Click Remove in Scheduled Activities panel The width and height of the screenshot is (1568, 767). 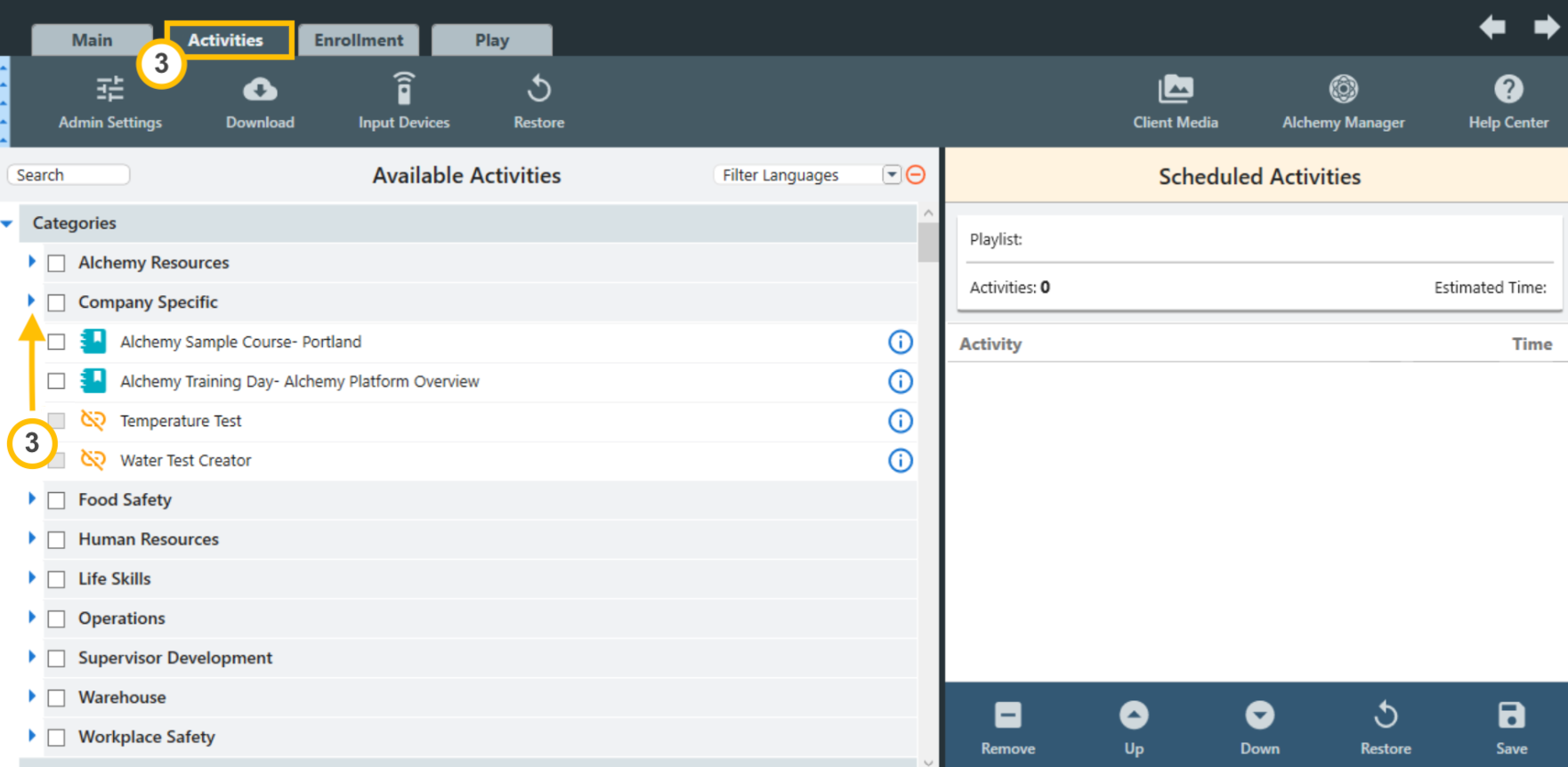pos(1007,726)
